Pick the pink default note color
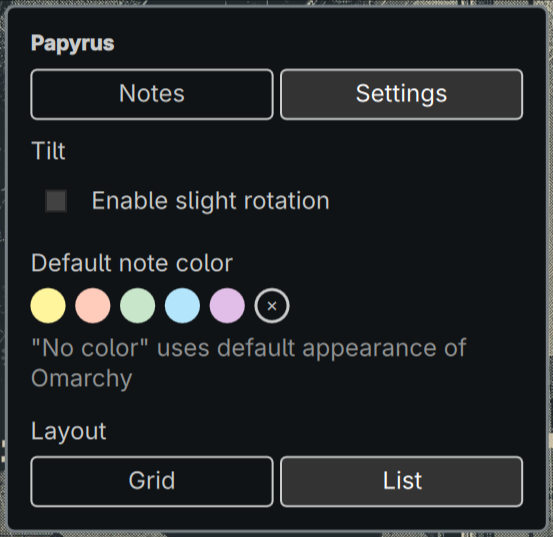 pyautogui.click(x=93, y=306)
